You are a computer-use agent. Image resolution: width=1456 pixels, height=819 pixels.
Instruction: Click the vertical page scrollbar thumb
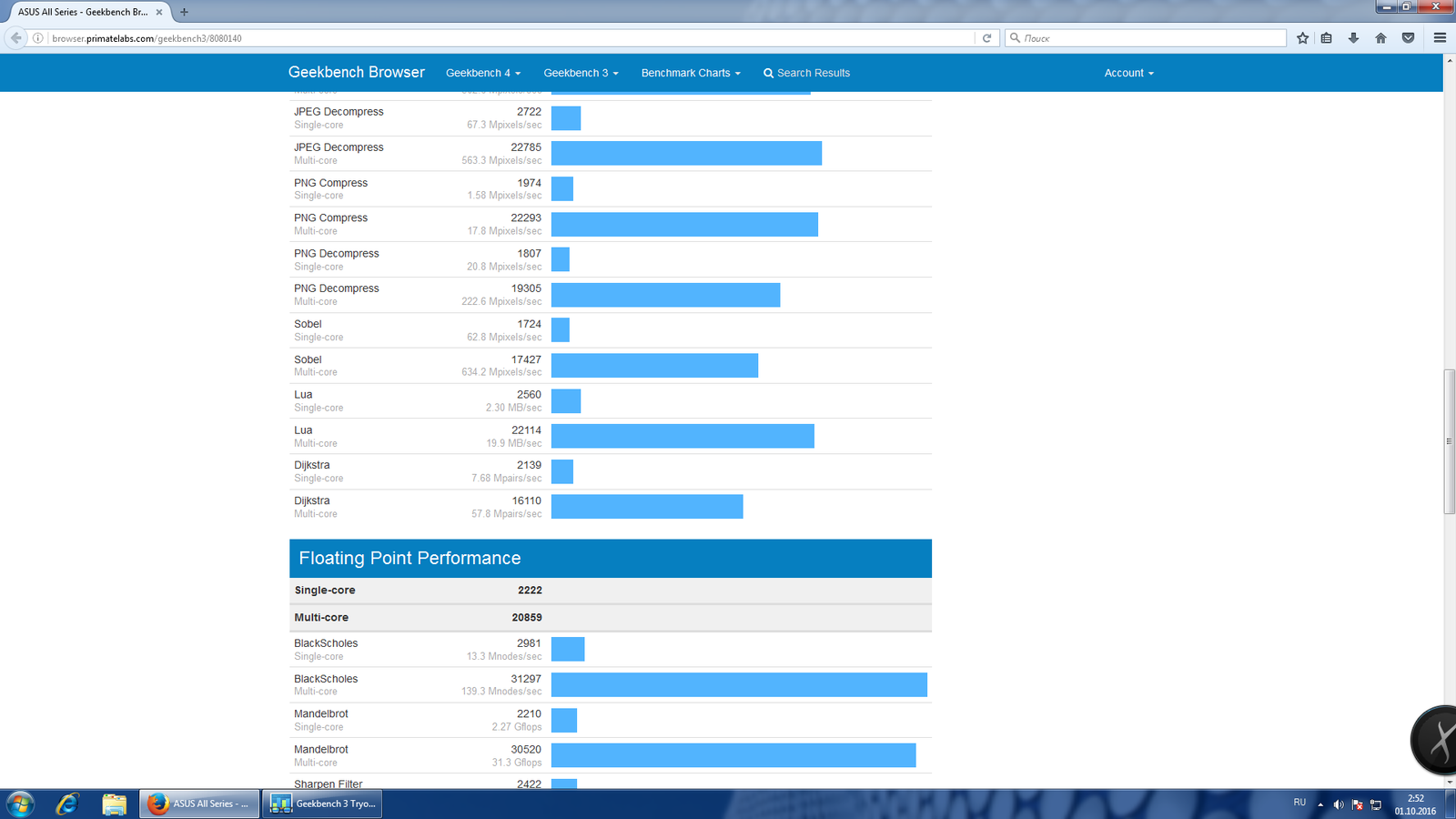pos(1450,441)
